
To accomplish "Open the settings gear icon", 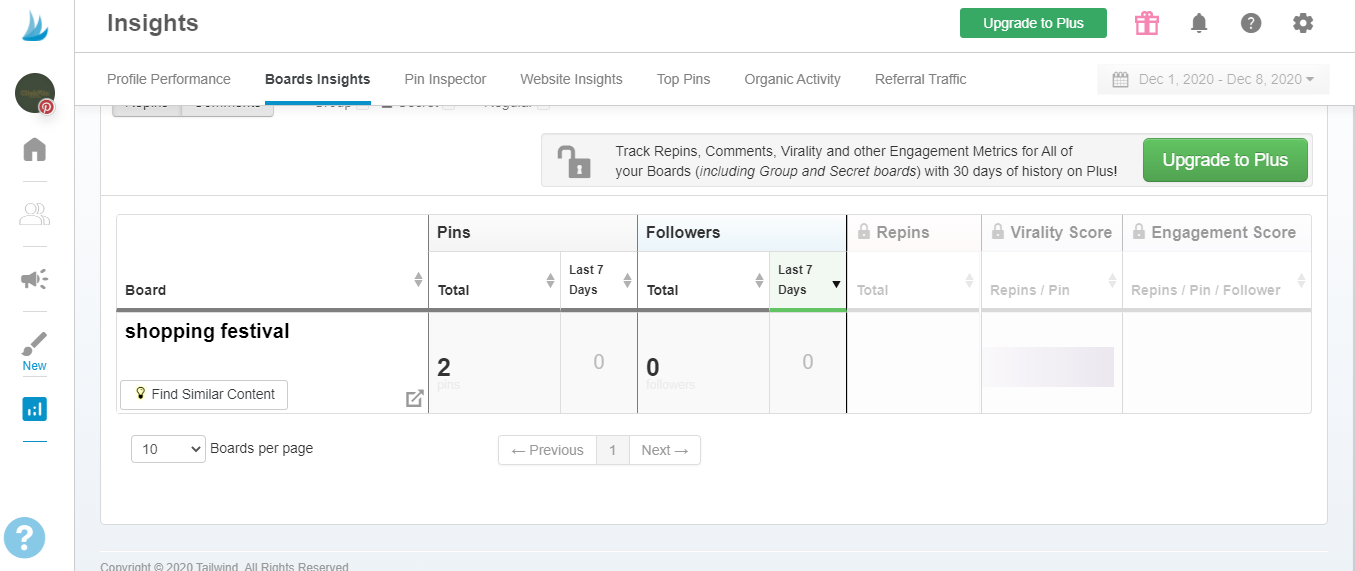I will point(1302,23).
